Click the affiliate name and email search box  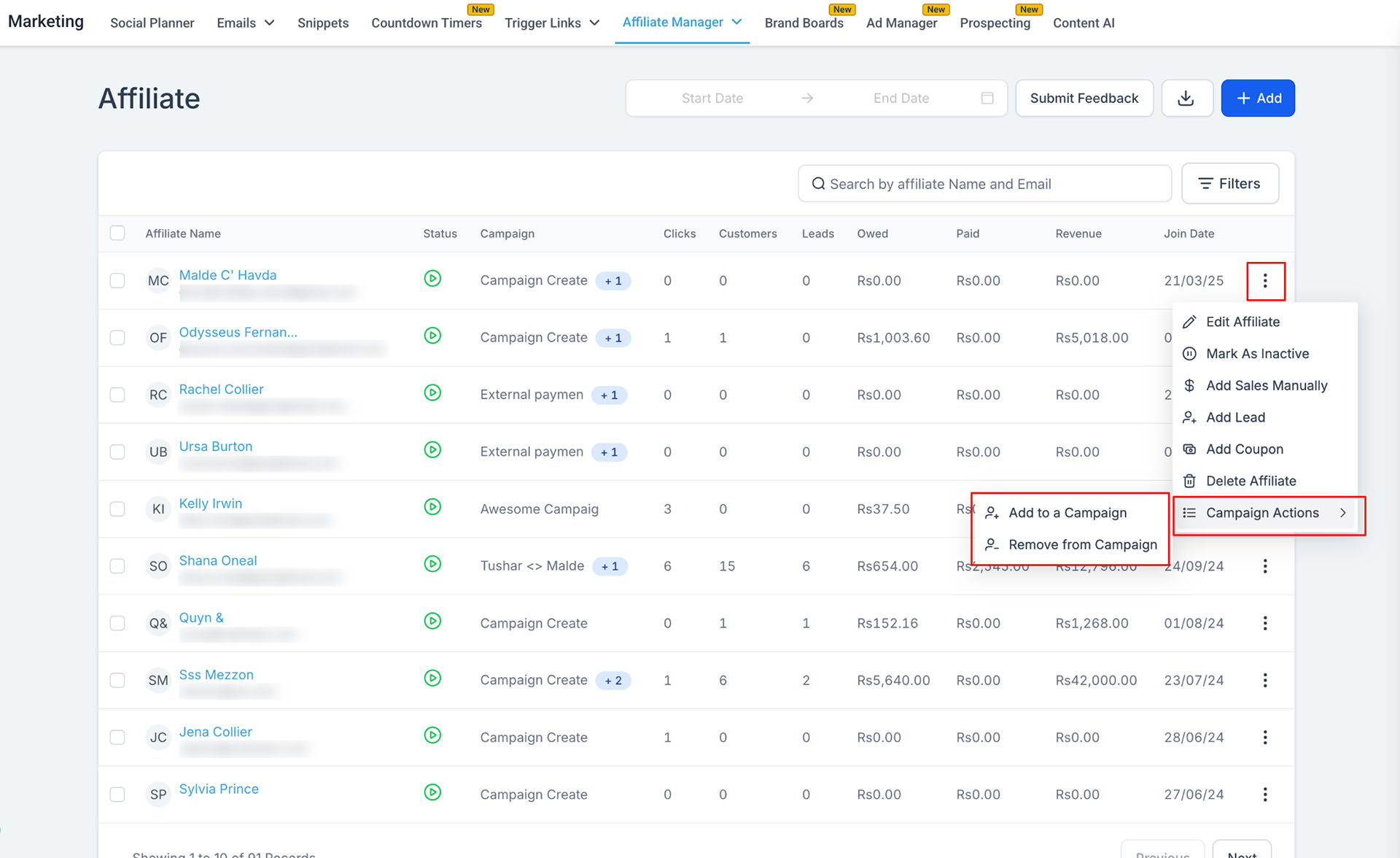[984, 184]
